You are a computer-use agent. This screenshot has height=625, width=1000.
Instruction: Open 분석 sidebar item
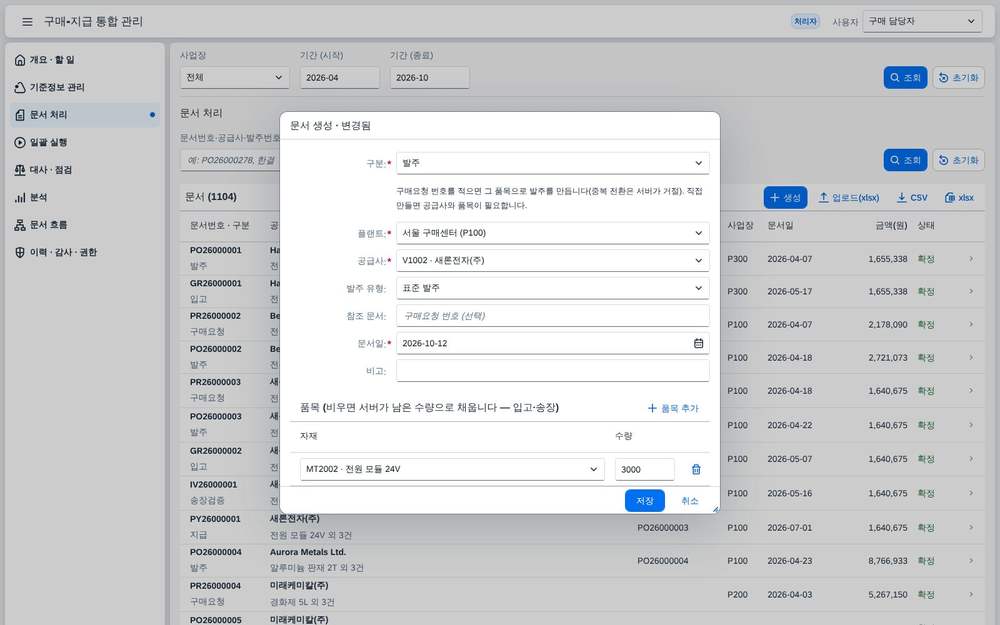(85, 197)
